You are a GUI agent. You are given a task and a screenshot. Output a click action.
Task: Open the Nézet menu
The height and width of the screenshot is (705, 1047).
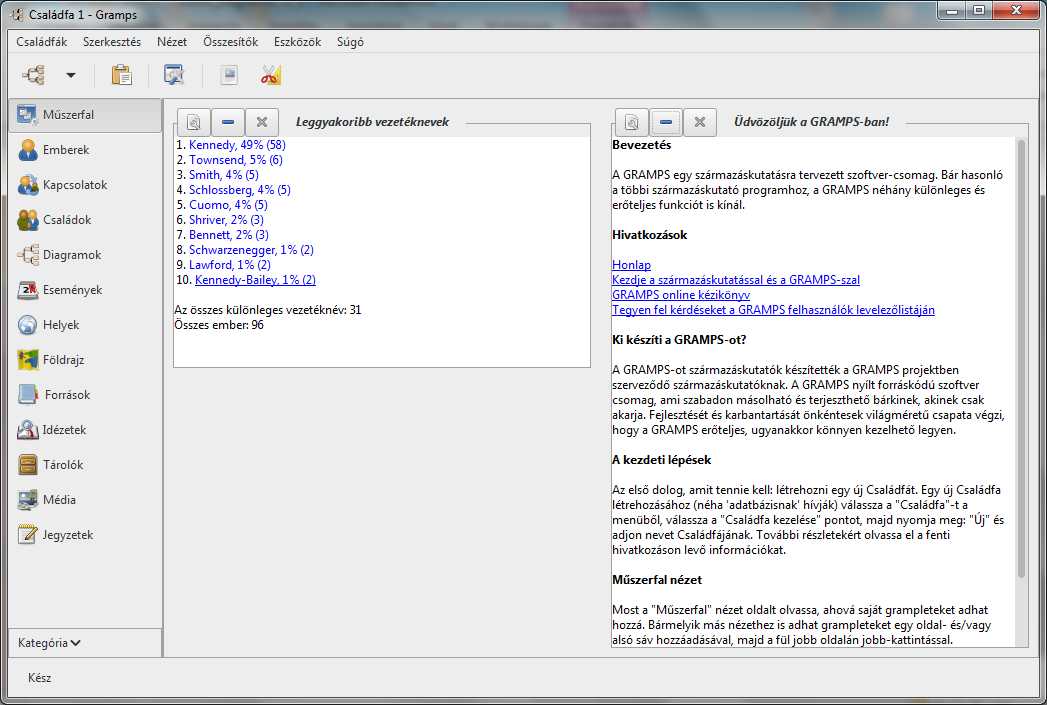(172, 41)
